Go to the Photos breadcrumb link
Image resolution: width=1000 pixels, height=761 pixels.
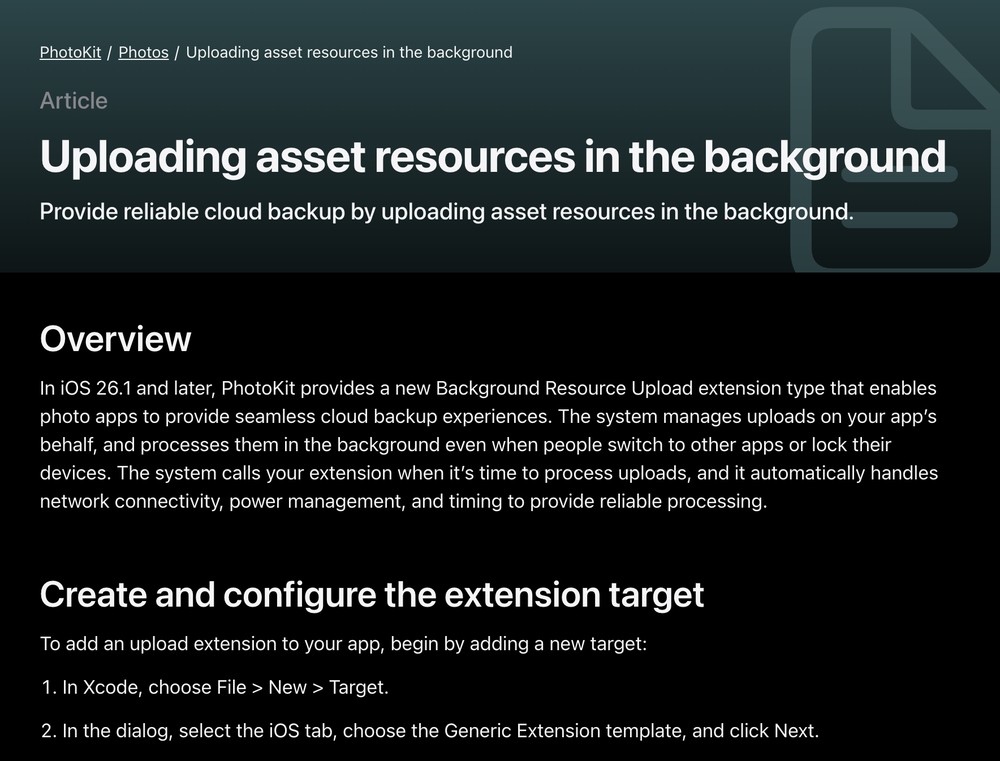pyautogui.click(x=143, y=52)
